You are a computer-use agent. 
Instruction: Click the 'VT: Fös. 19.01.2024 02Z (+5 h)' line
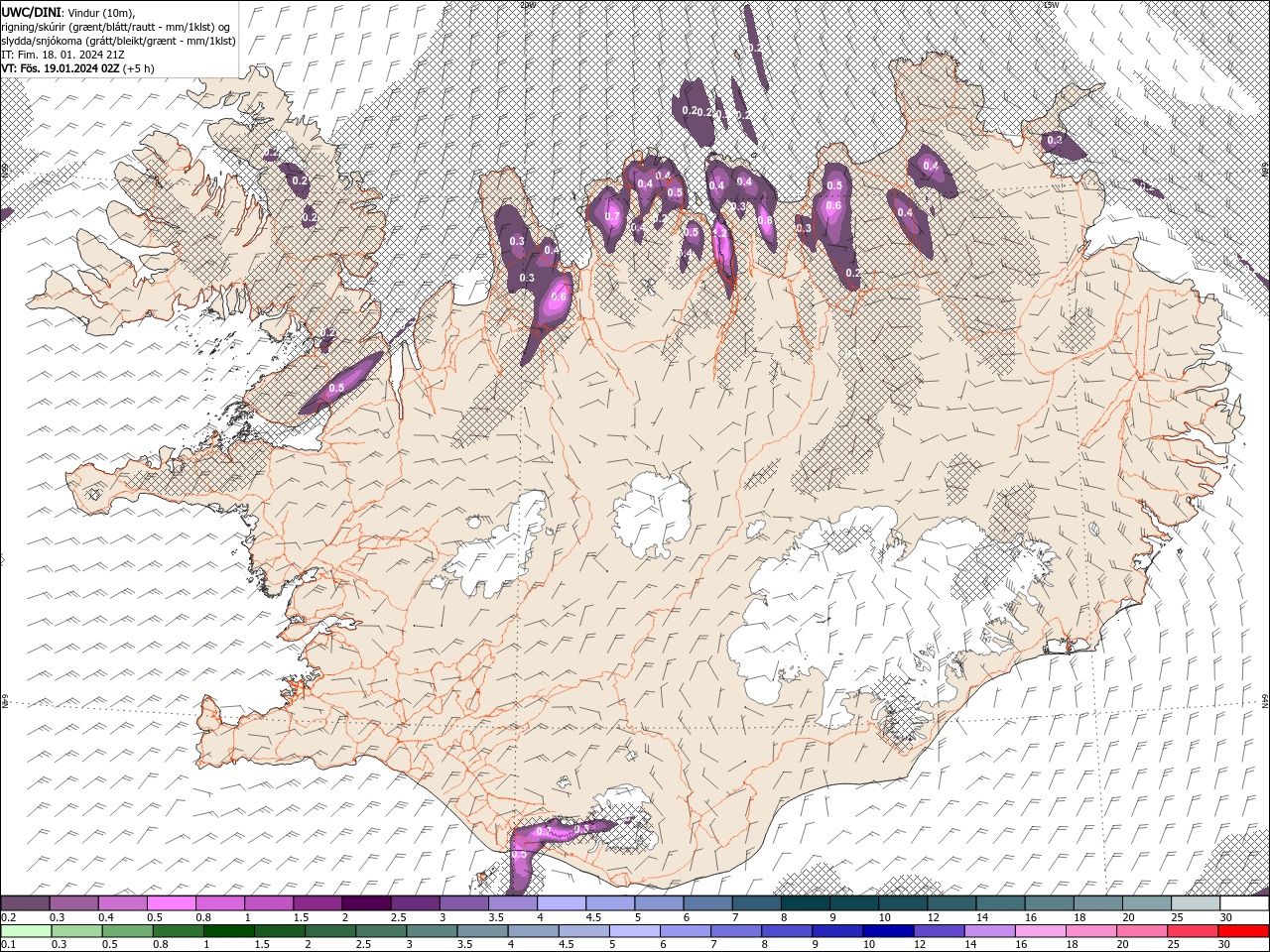[77, 68]
